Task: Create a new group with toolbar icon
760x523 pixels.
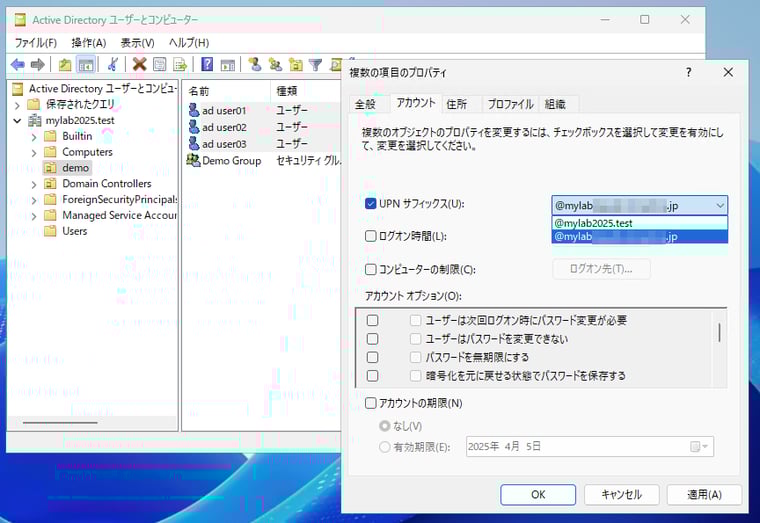Action: click(275, 64)
